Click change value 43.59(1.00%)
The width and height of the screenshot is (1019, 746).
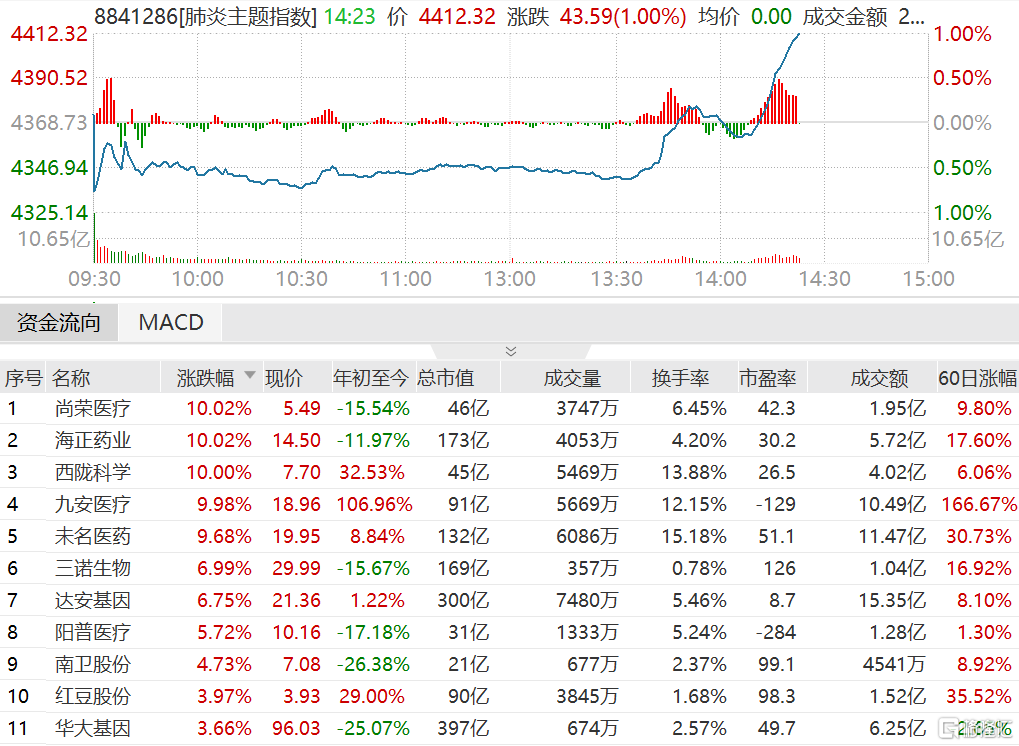(623, 16)
